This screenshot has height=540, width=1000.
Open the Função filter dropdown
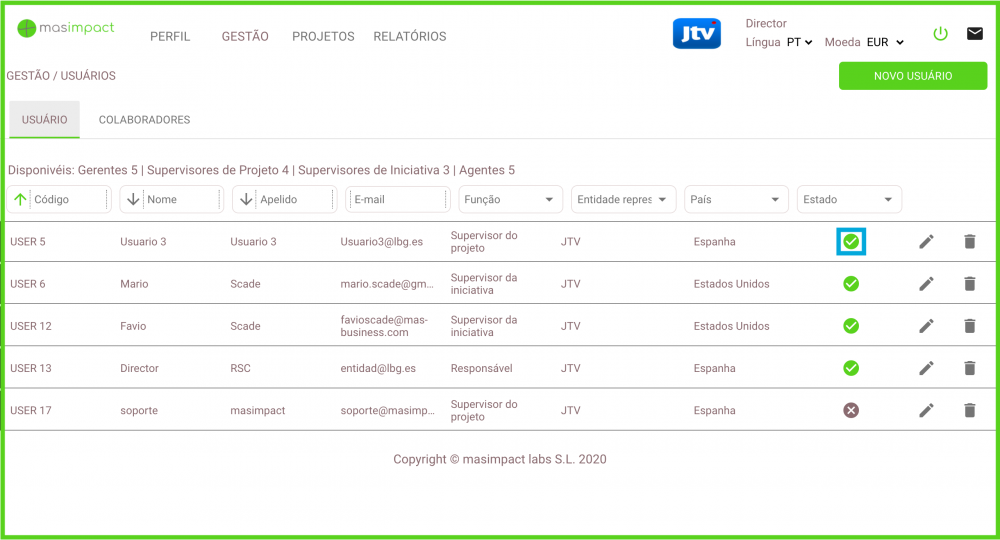510,200
